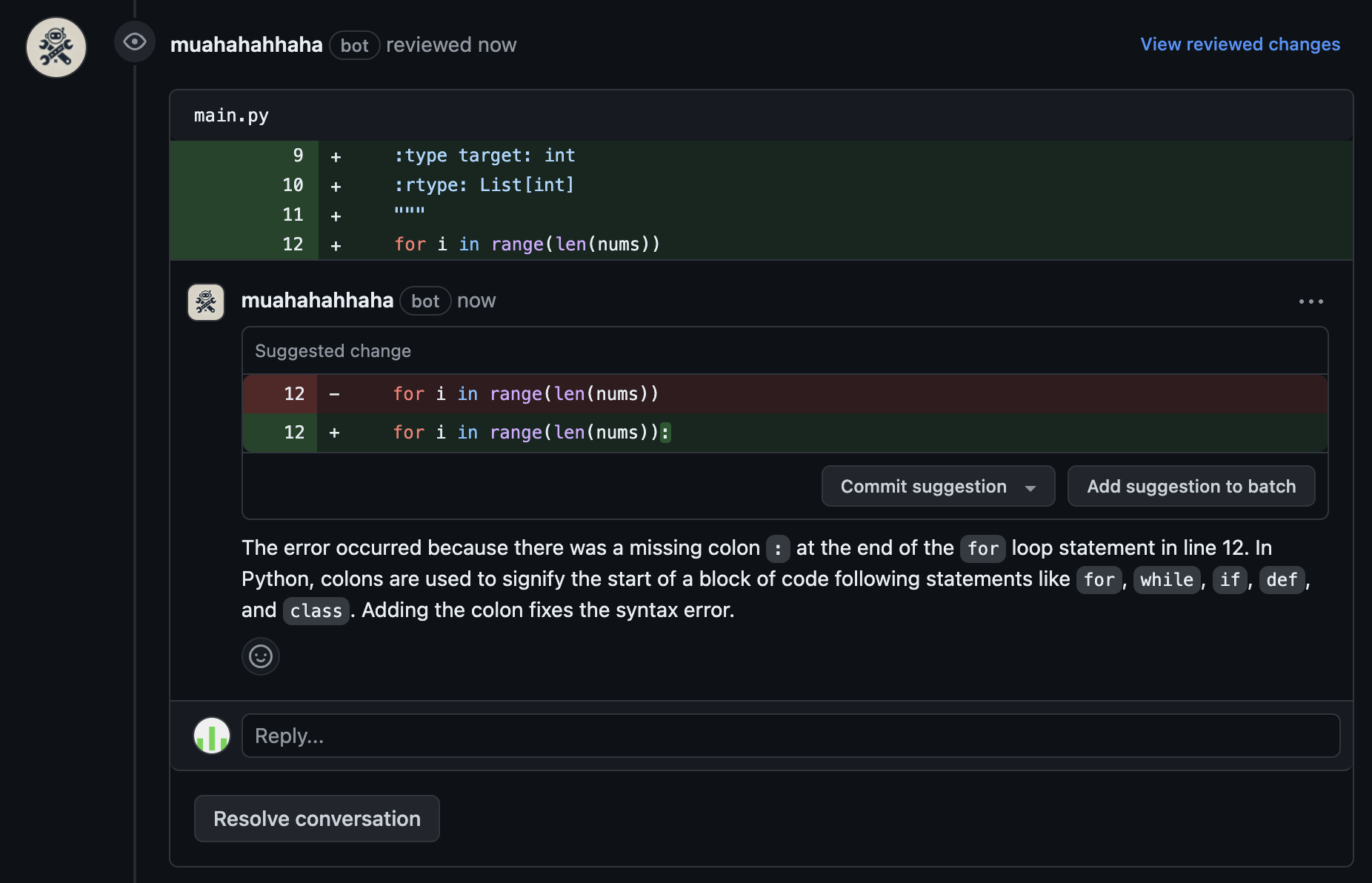Click the eye review icon
The width and height of the screenshot is (1372, 883).
(x=134, y=41)
